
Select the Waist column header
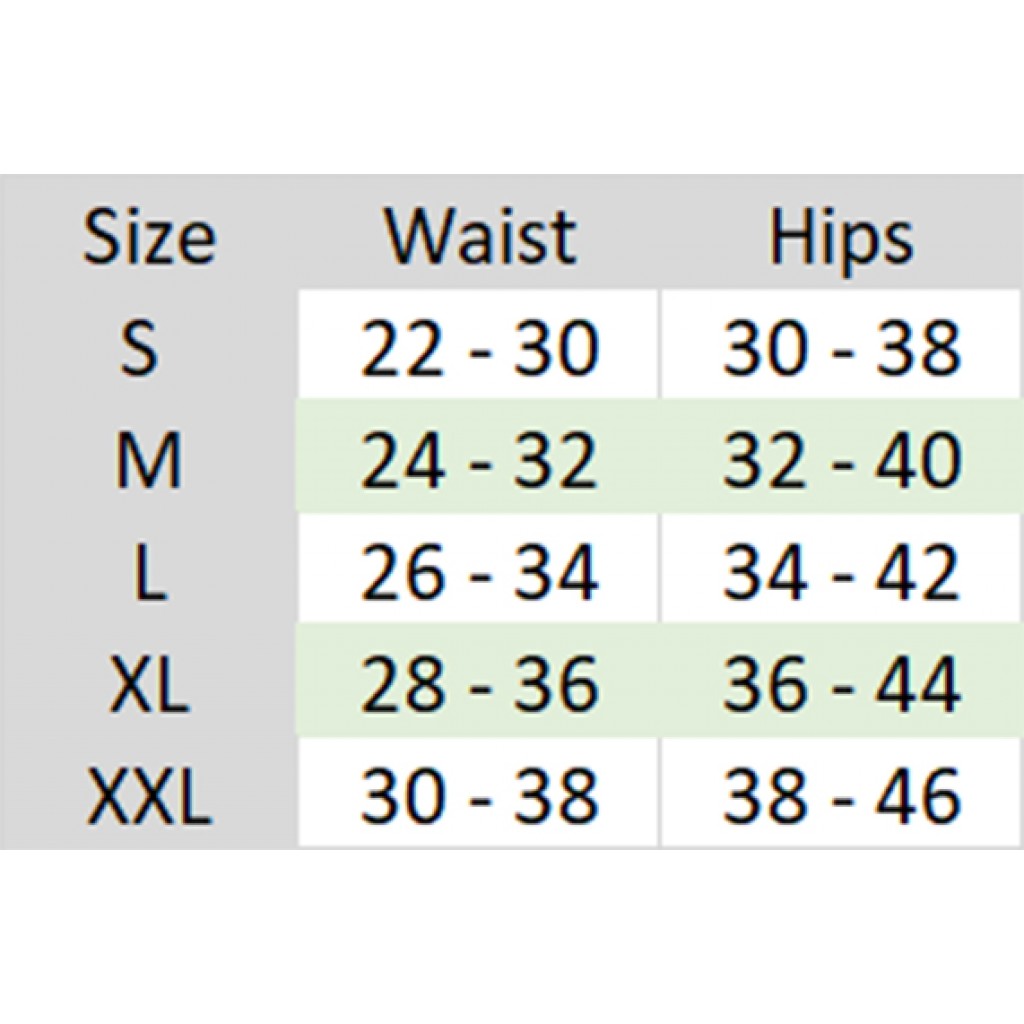480,238
